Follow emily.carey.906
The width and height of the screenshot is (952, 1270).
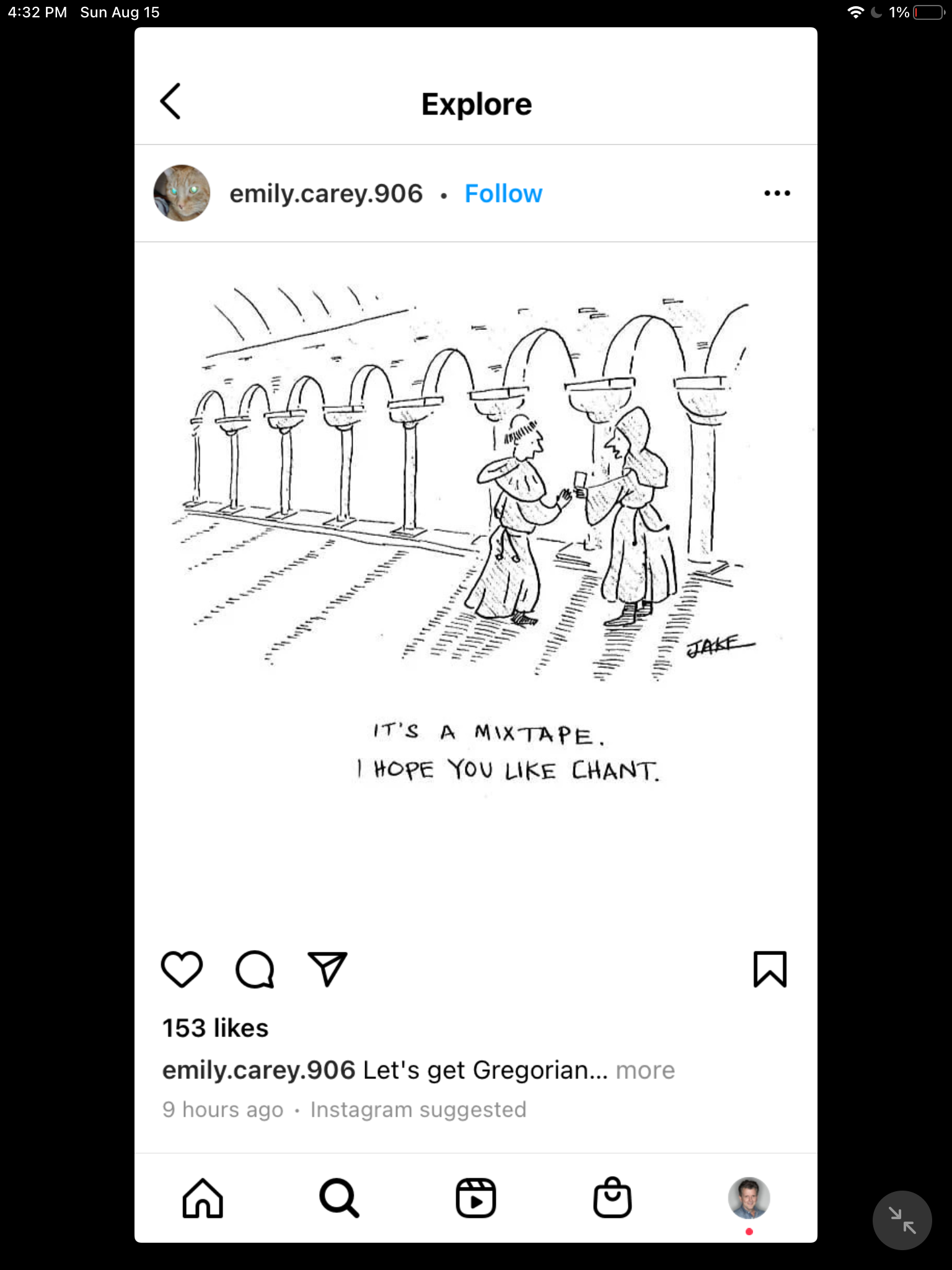[503, 193]
